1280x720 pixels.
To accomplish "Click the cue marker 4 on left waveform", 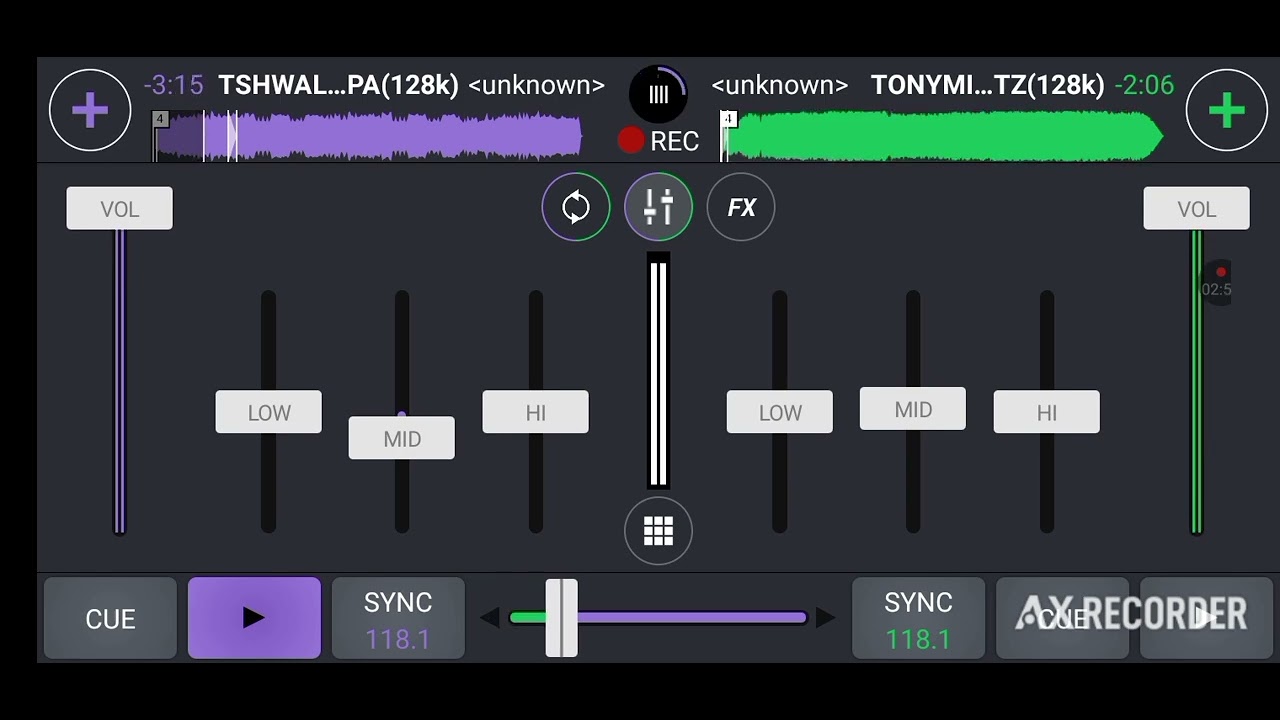I will tap(160, 119).
